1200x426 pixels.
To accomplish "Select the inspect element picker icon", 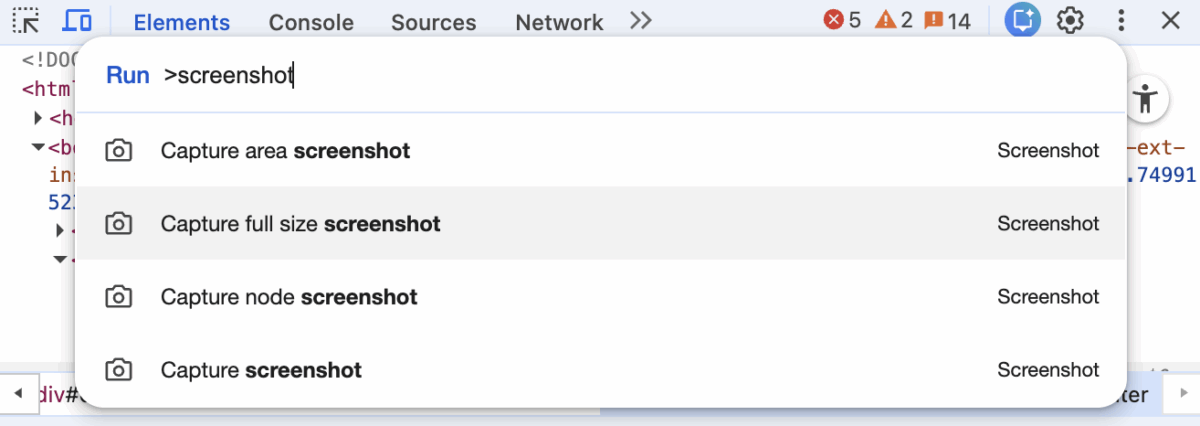I will point(26,20).
